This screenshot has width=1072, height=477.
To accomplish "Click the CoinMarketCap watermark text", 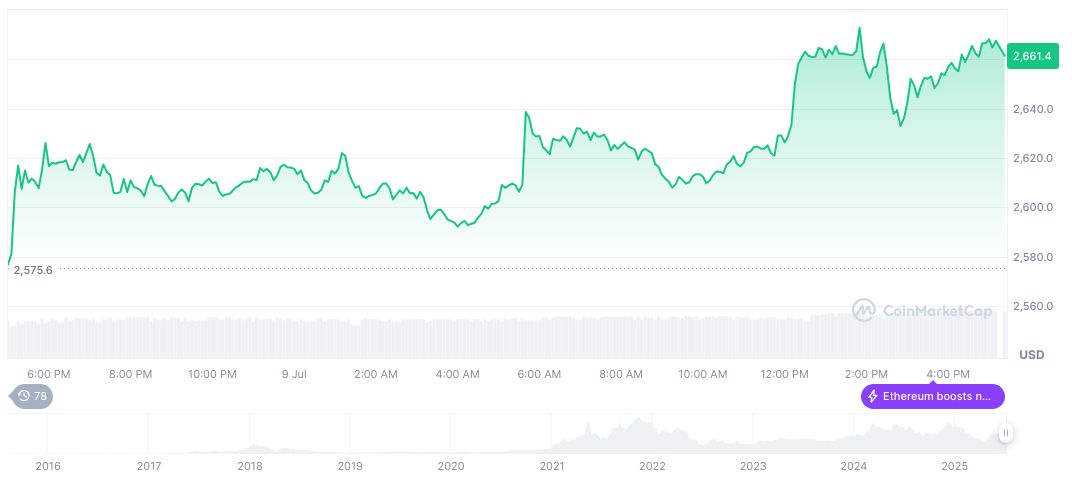I will click(x=937, y=311).
